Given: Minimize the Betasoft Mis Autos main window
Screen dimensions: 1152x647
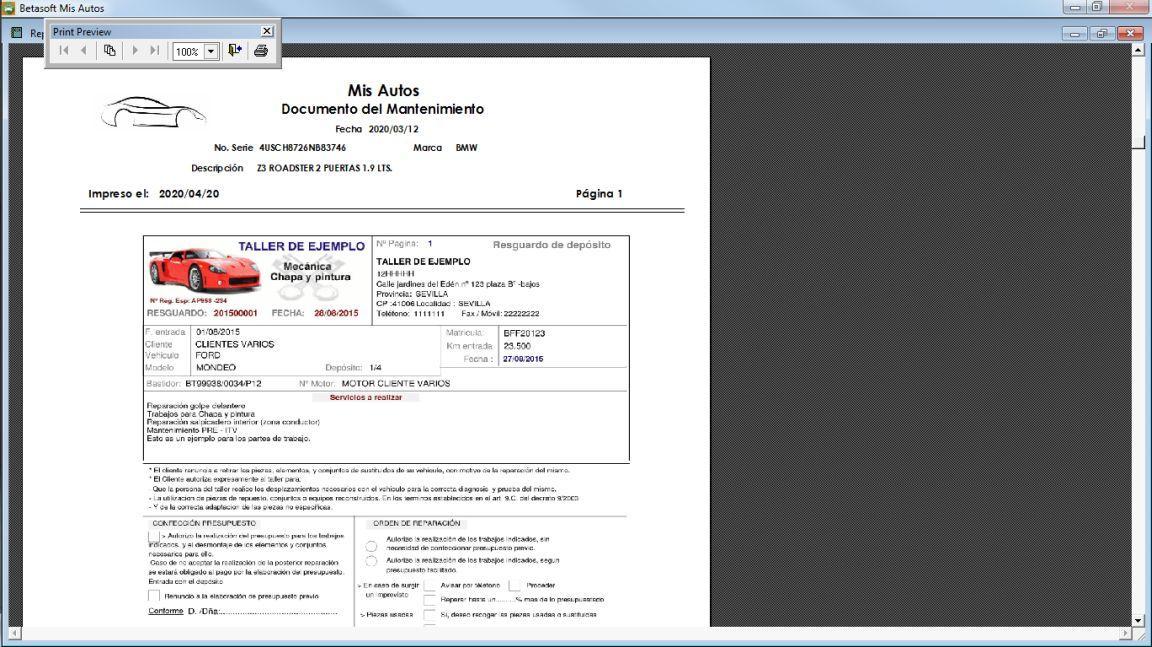Looking at the screenshot, I should pyautogui.click(x=1074, y=7).
